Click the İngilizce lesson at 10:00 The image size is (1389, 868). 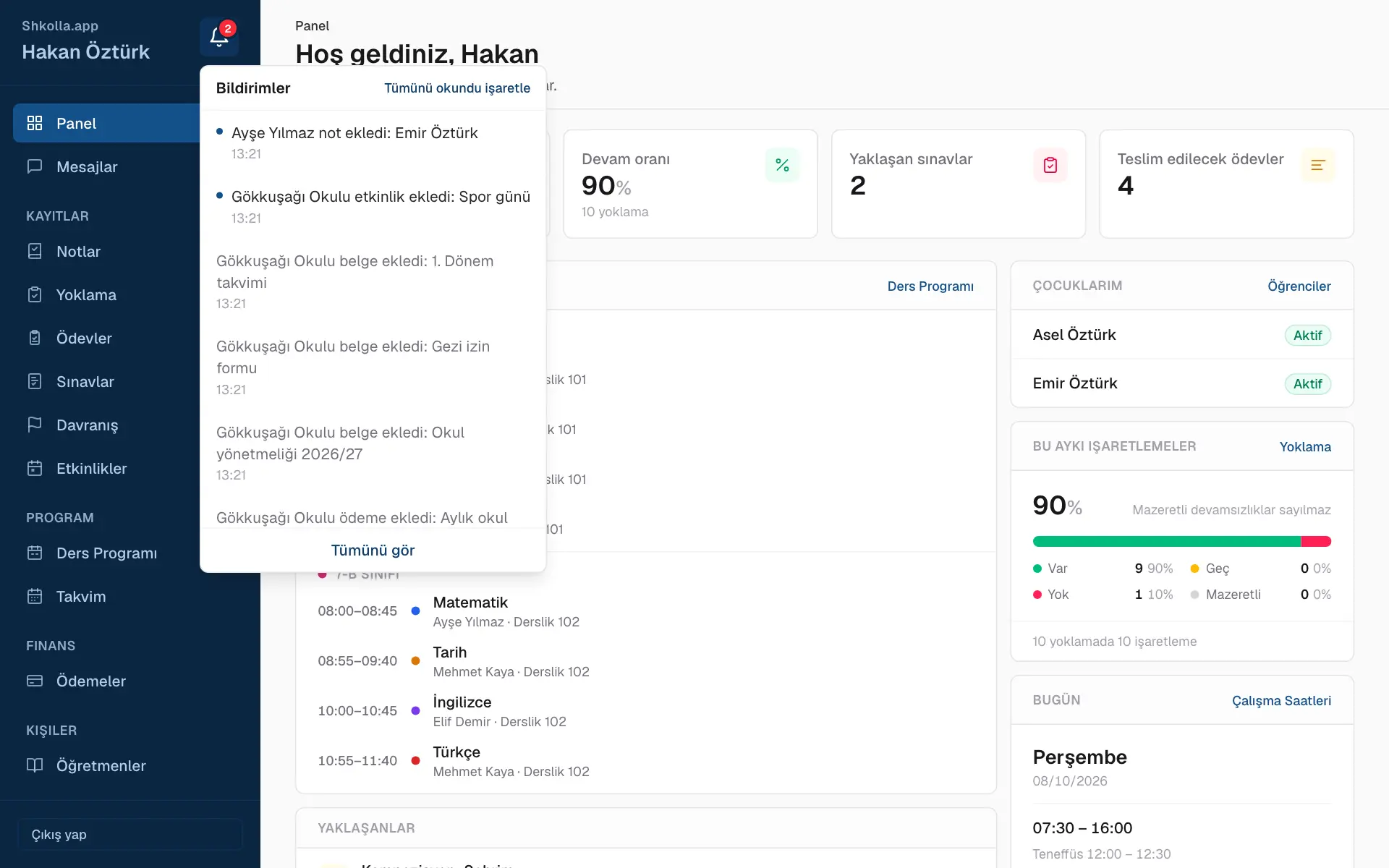point(645,711)
